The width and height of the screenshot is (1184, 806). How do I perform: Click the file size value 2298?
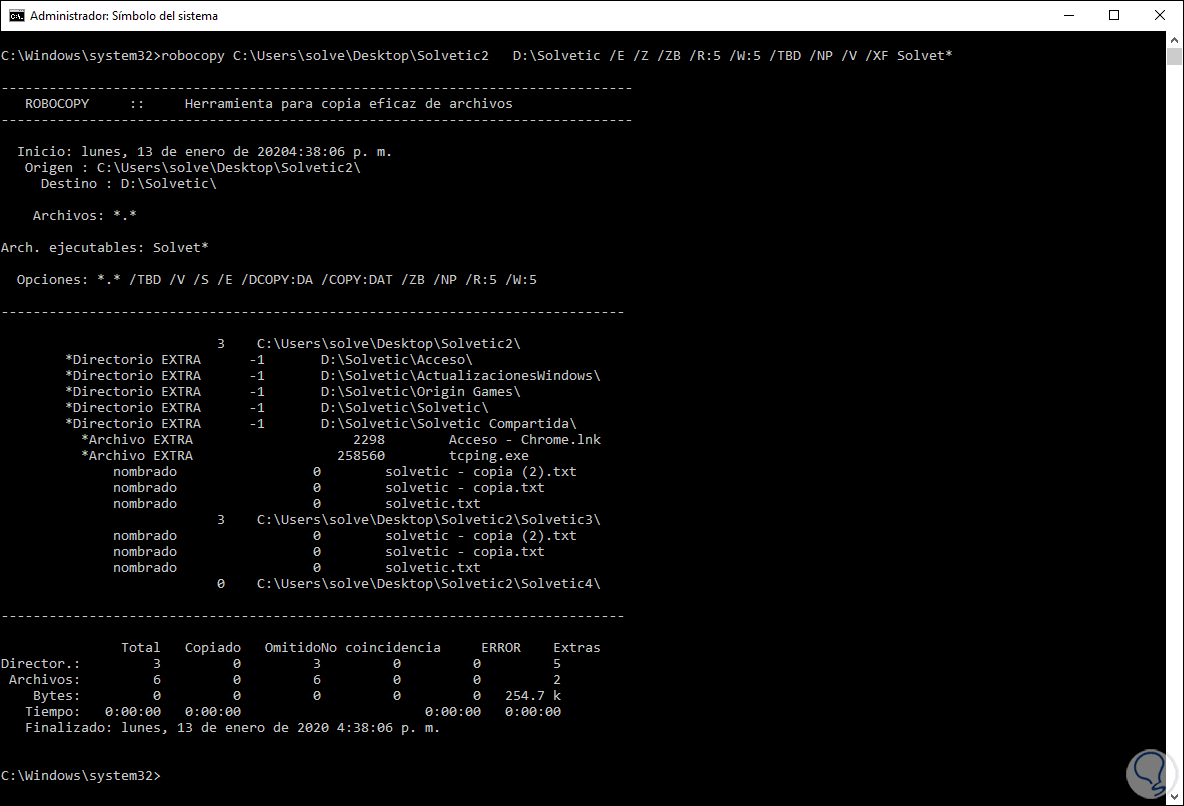[x=368, y=440]
